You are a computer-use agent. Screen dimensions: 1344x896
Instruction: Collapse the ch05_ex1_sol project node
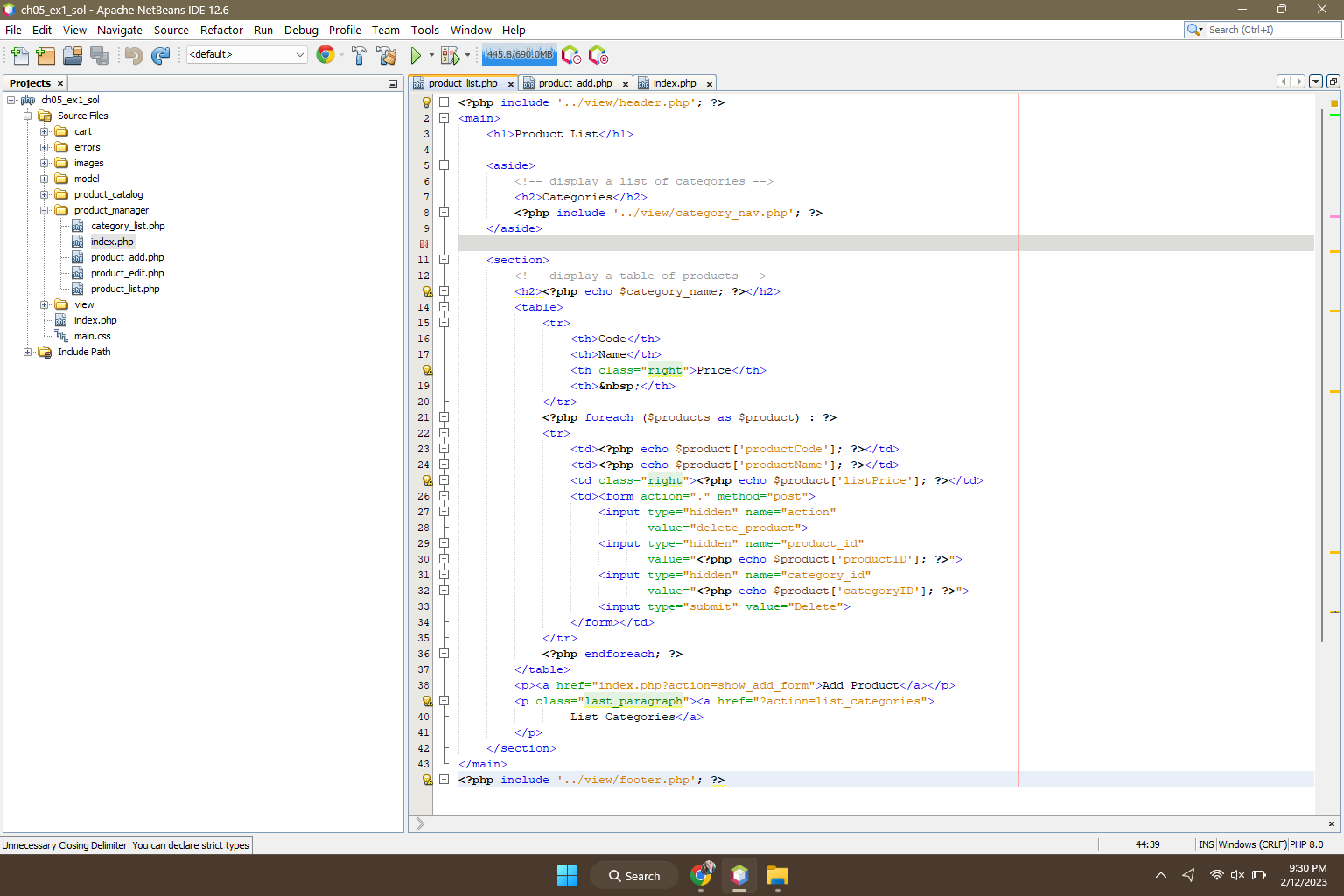pyautogui.click(x=11, y=100)
